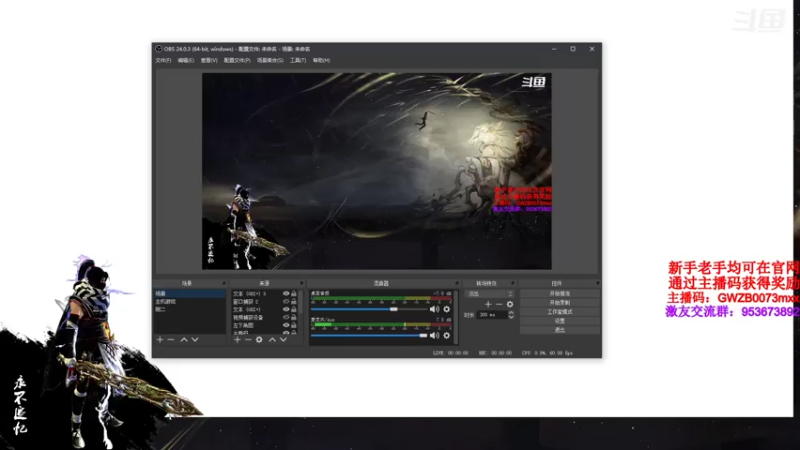Add a new source in 来源 panel
The width and height of the screenshot is (800, 450).
237,340
